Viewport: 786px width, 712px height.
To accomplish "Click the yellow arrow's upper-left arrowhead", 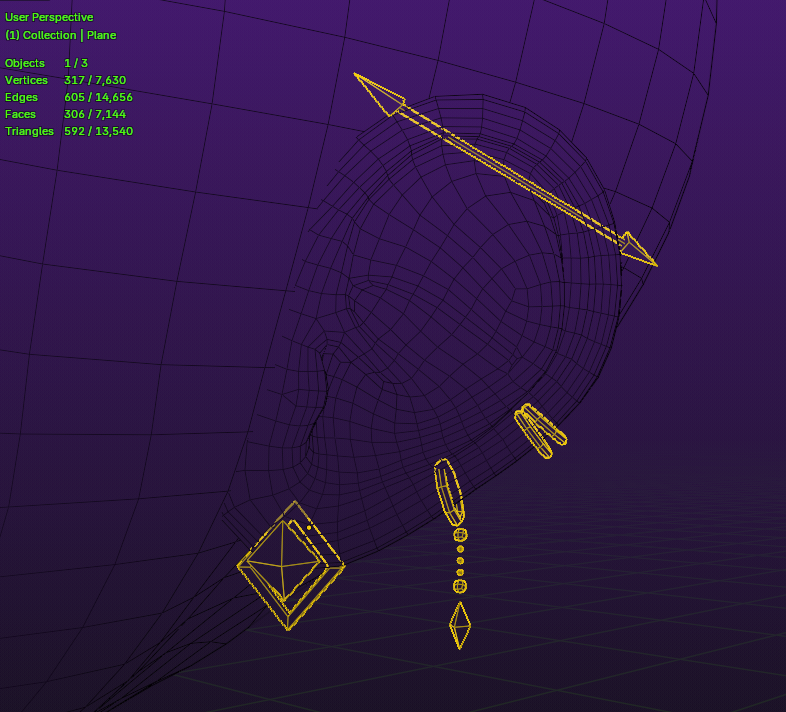I will [x=380, y=93].
